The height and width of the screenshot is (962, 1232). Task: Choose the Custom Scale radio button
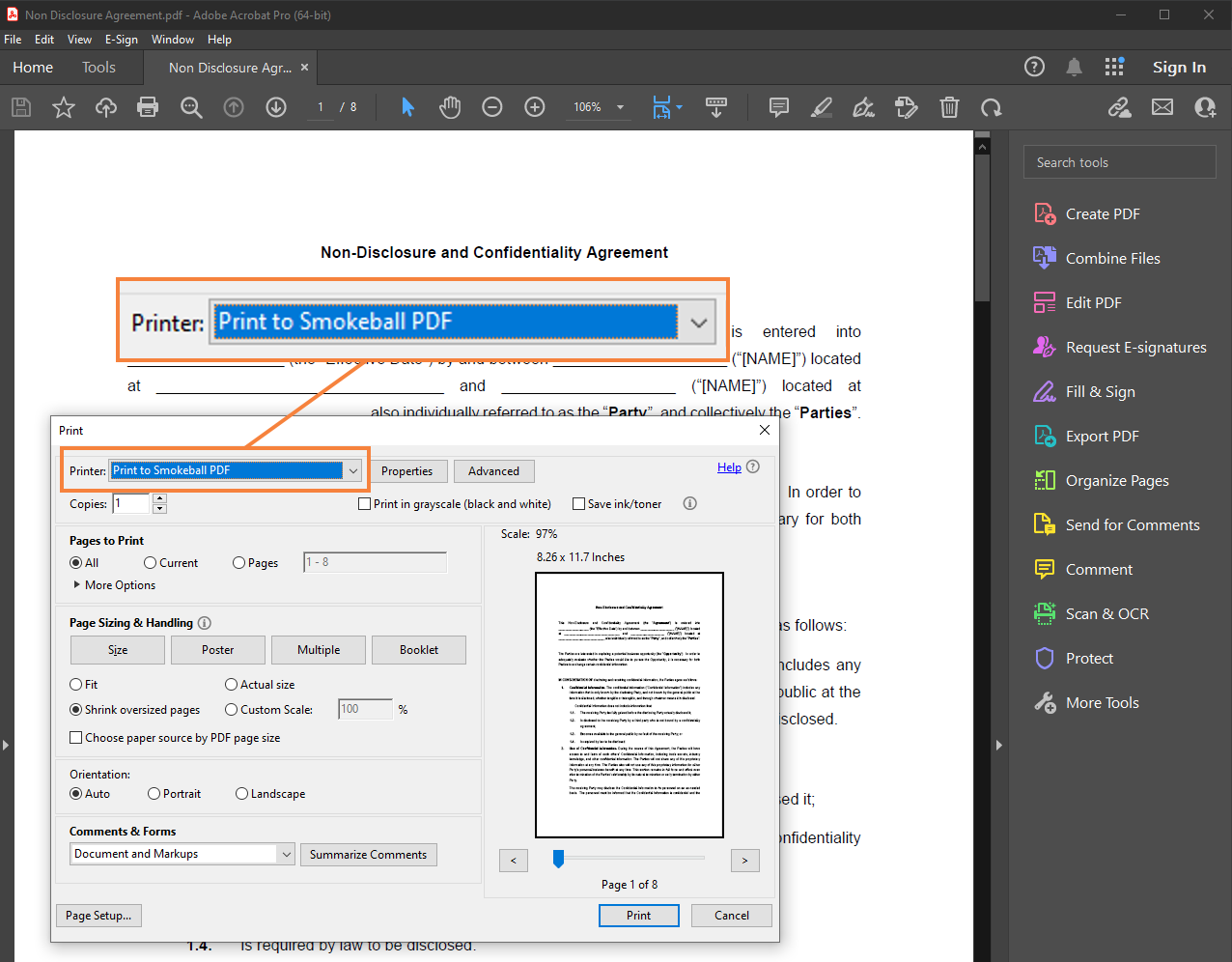(x=231, y=710)
